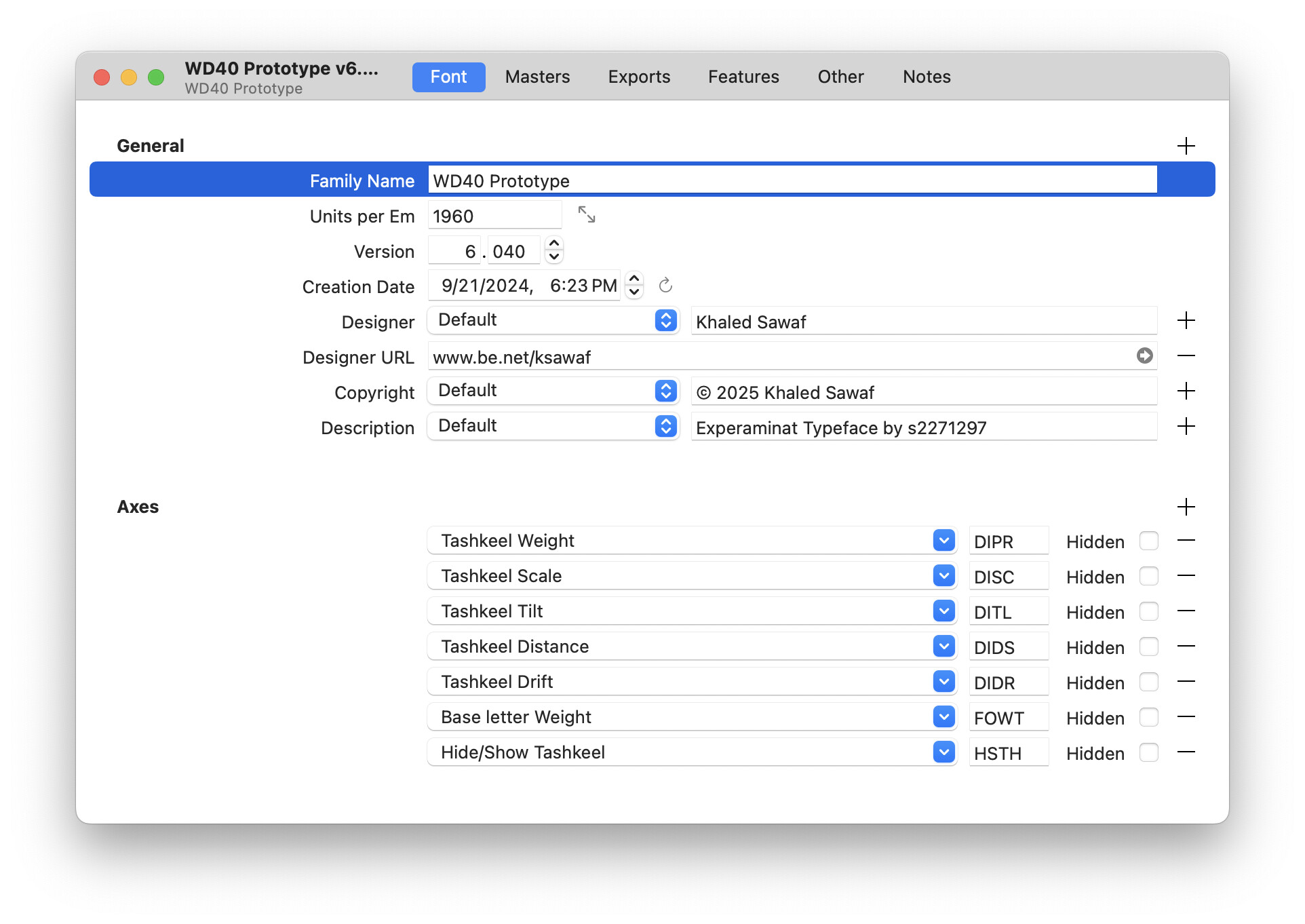Click the DIDS axis tag field

coord(1008,647)
